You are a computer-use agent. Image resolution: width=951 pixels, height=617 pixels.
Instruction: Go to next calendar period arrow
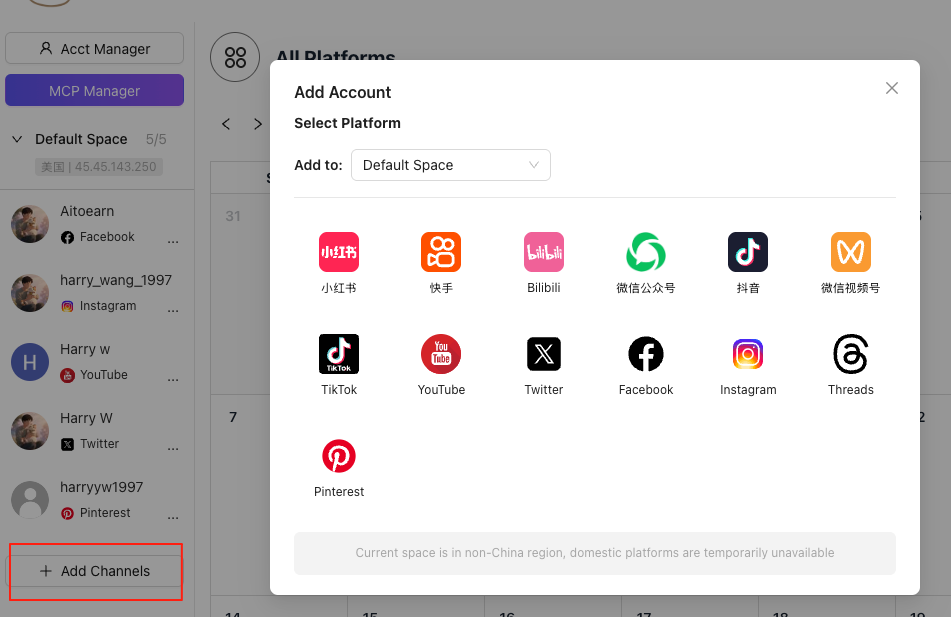tap(258, 124)
